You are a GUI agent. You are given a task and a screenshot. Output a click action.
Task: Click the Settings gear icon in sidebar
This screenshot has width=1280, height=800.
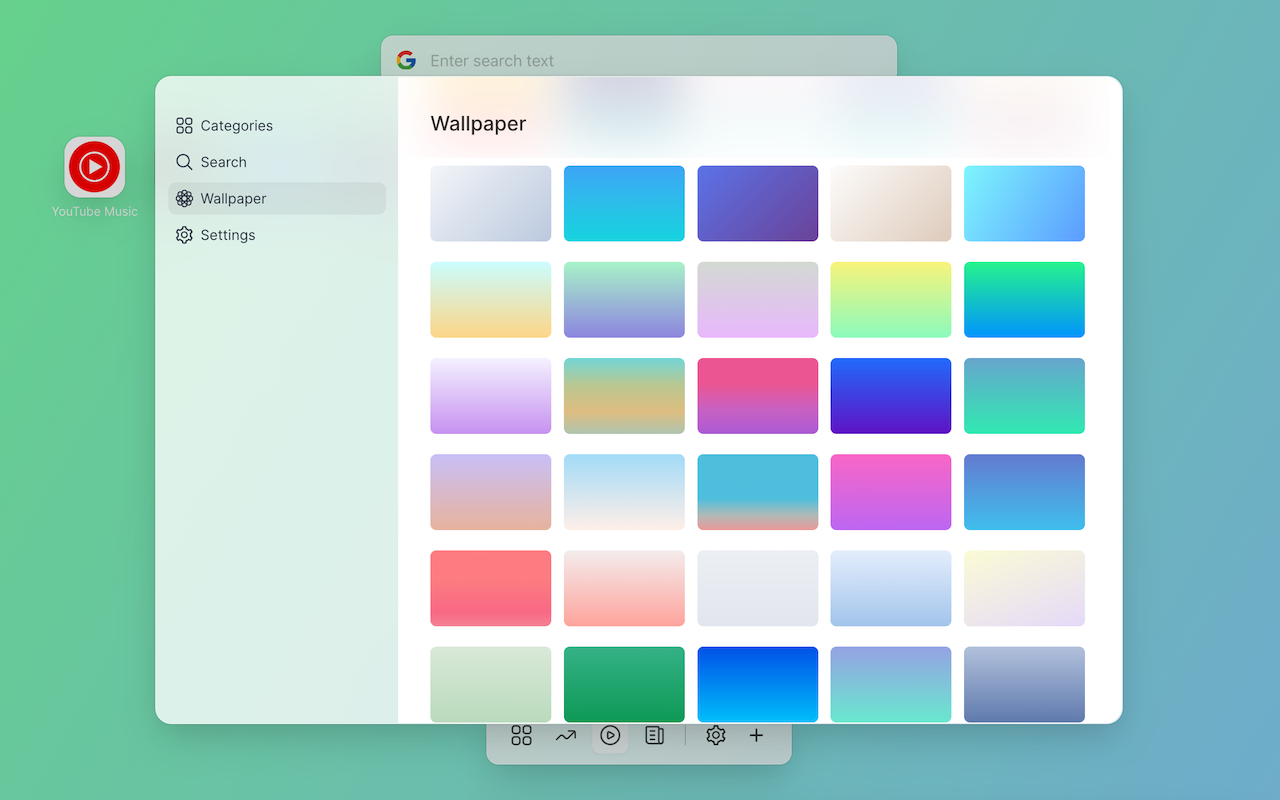pos(184,234)
